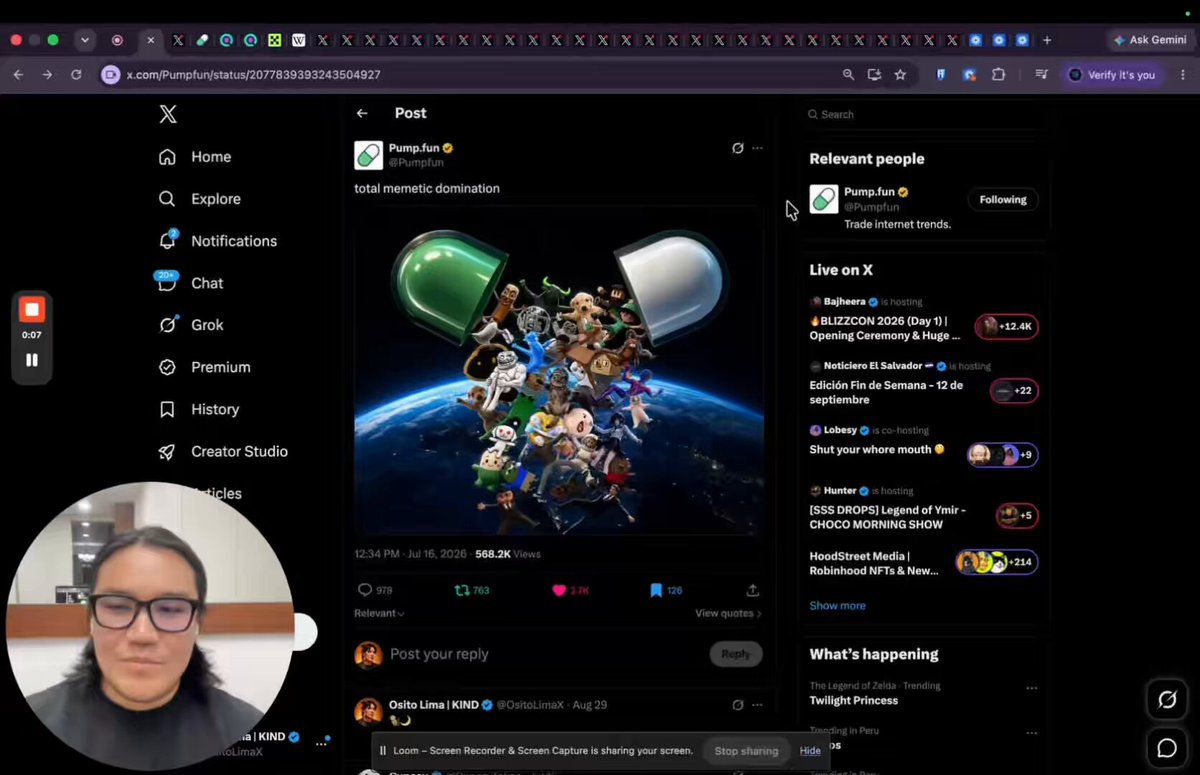
Task: Open the Chrome extensions puzzle icon
Action: pos(998,75)
